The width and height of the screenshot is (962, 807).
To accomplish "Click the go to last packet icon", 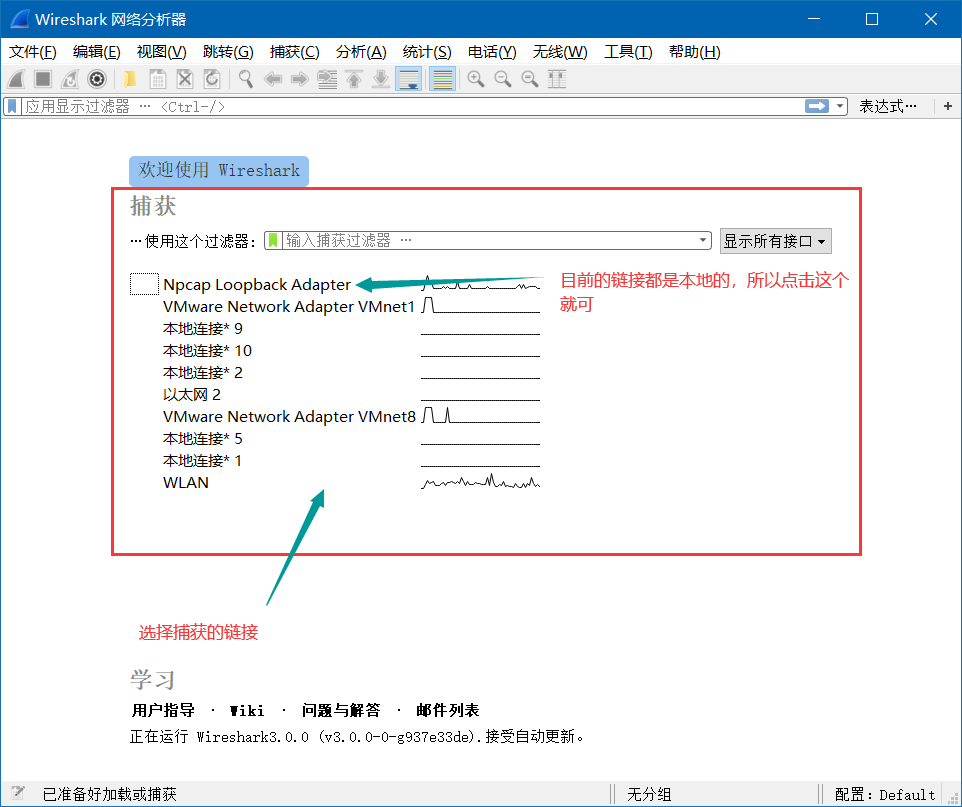I will [381, 79].
